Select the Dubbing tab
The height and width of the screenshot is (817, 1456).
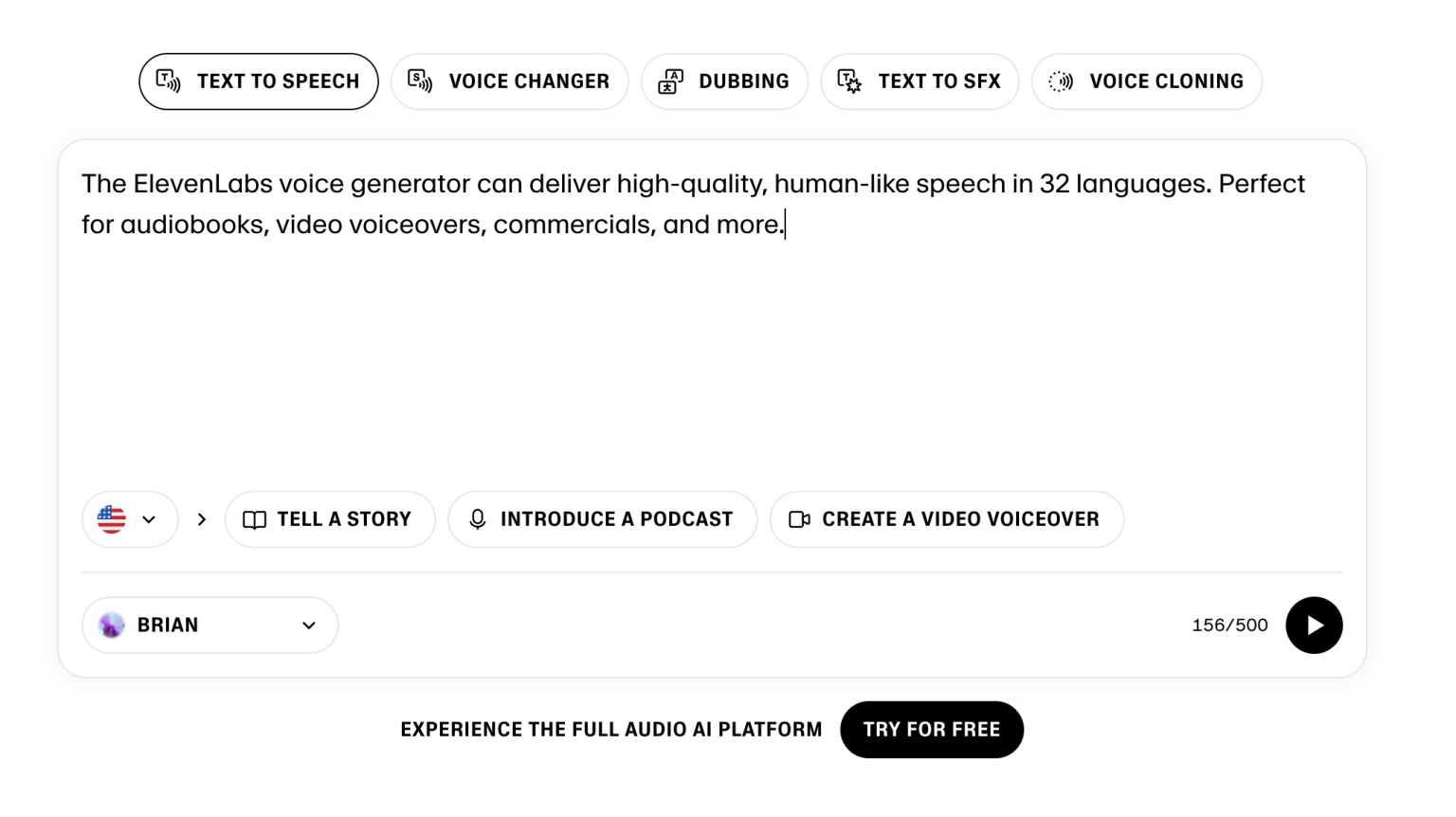click(x=725, y=82)
